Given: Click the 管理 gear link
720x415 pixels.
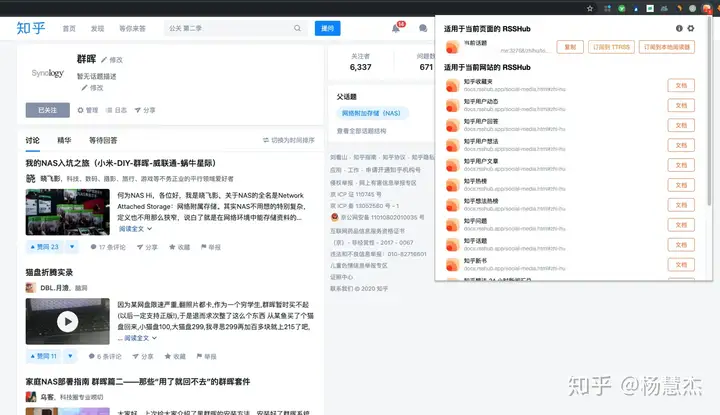Looking at the screenshot, I should (x=88, y=110).
